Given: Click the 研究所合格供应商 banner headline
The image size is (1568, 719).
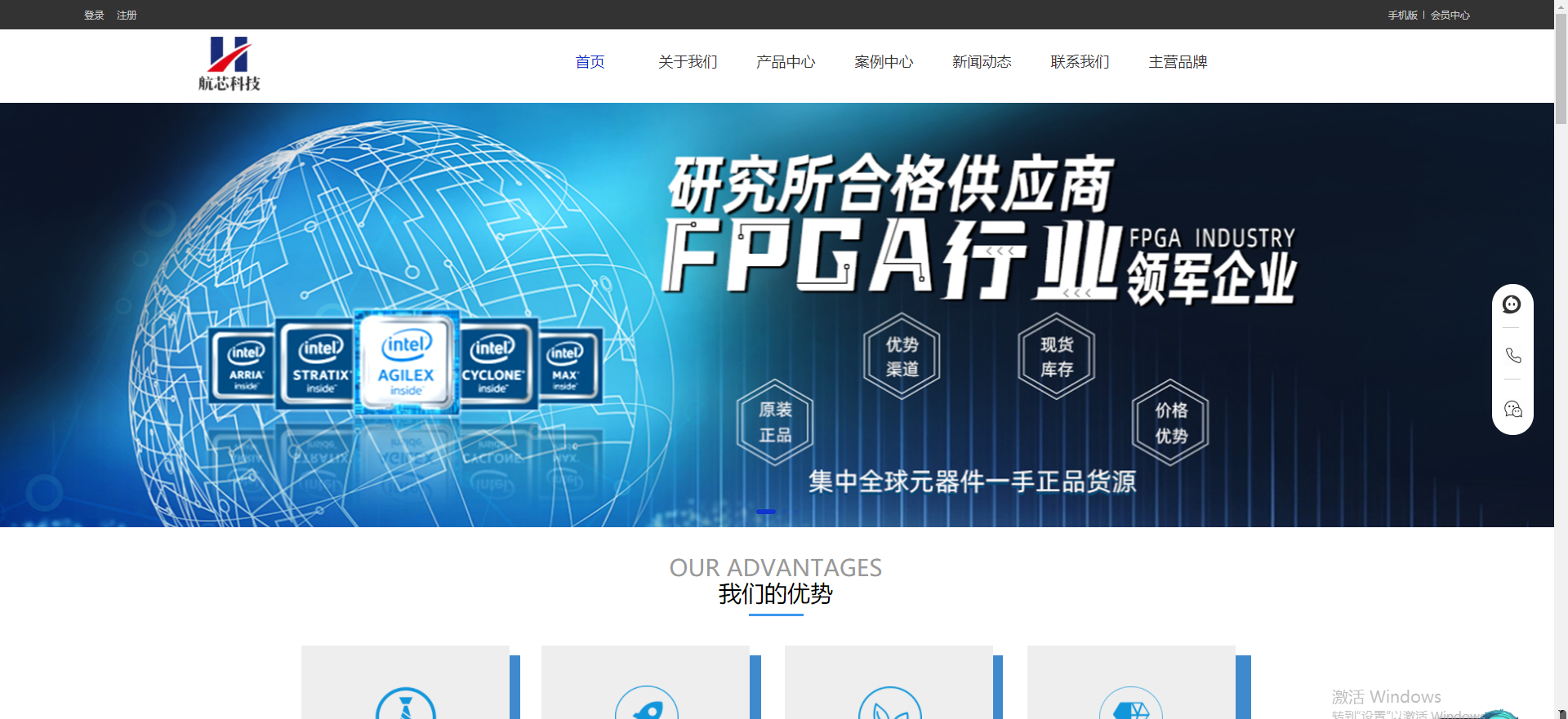Looking at the screenshot, I should coord(891,184).
